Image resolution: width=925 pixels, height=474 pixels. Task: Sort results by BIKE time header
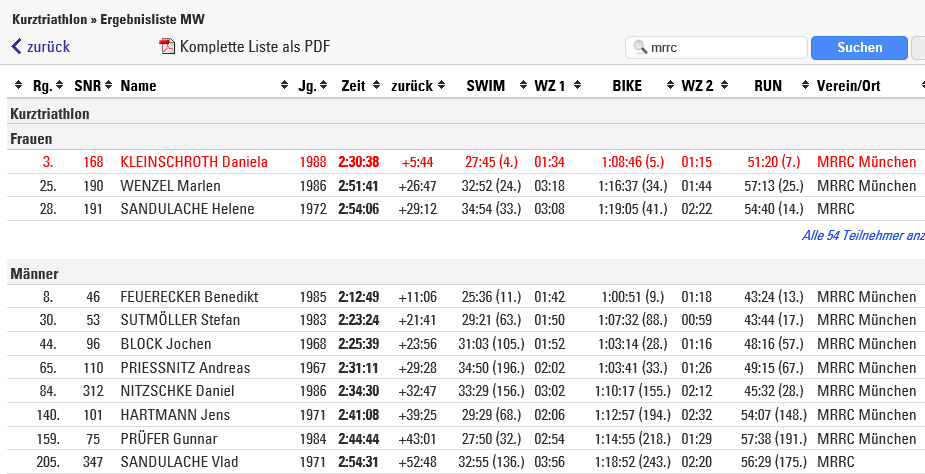click(627, 86)
